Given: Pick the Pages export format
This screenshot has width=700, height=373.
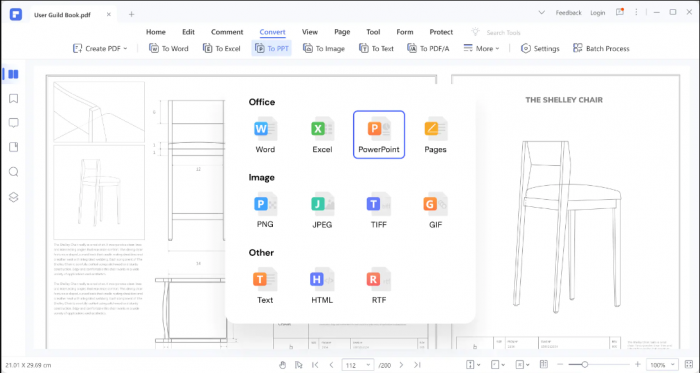Looking at the screenshot, I should 435,135.
